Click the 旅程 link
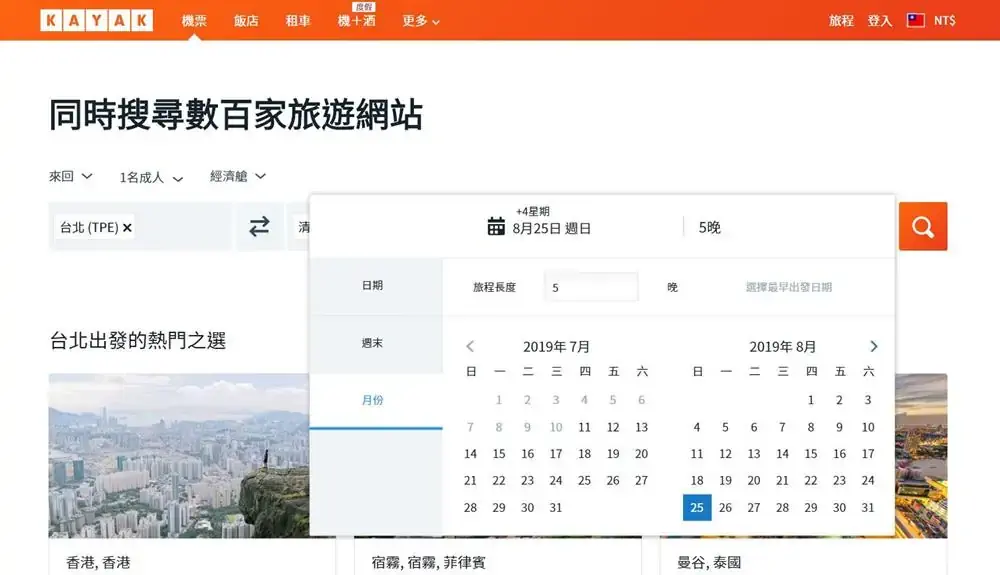Viewport: 1000px width, 575px height. click(841, 20)
